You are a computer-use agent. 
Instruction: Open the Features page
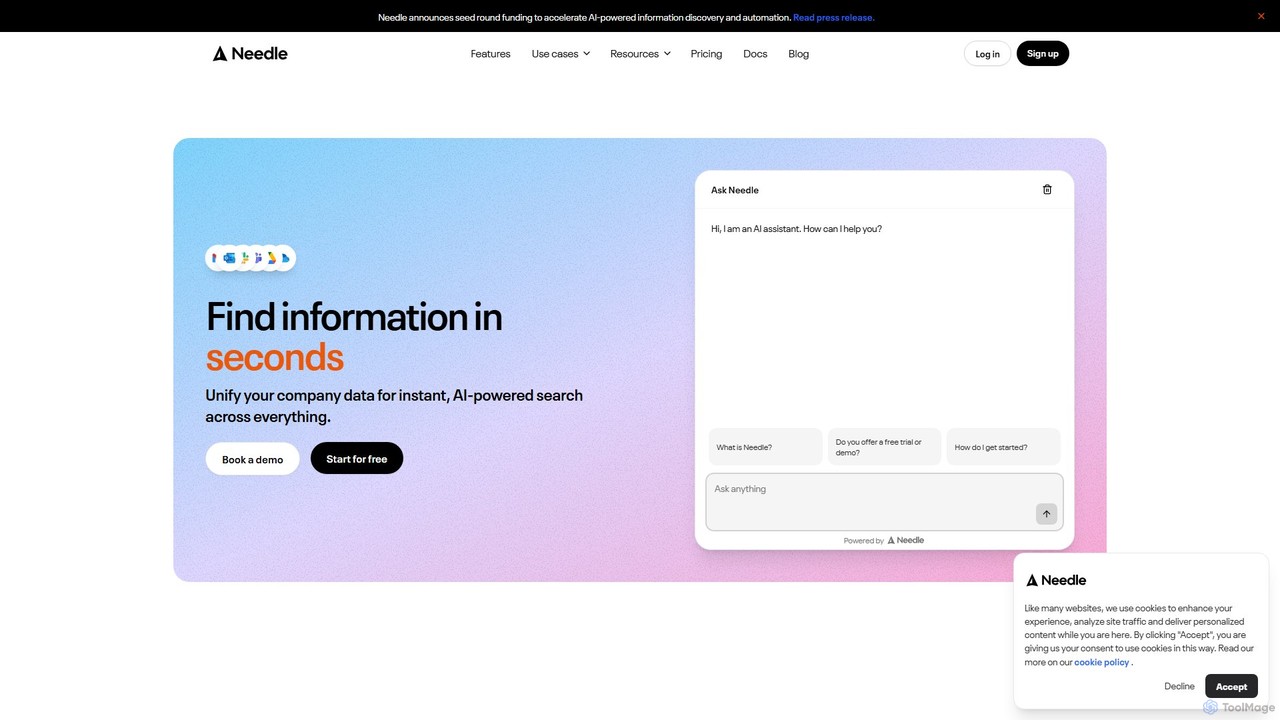(491, 54)
